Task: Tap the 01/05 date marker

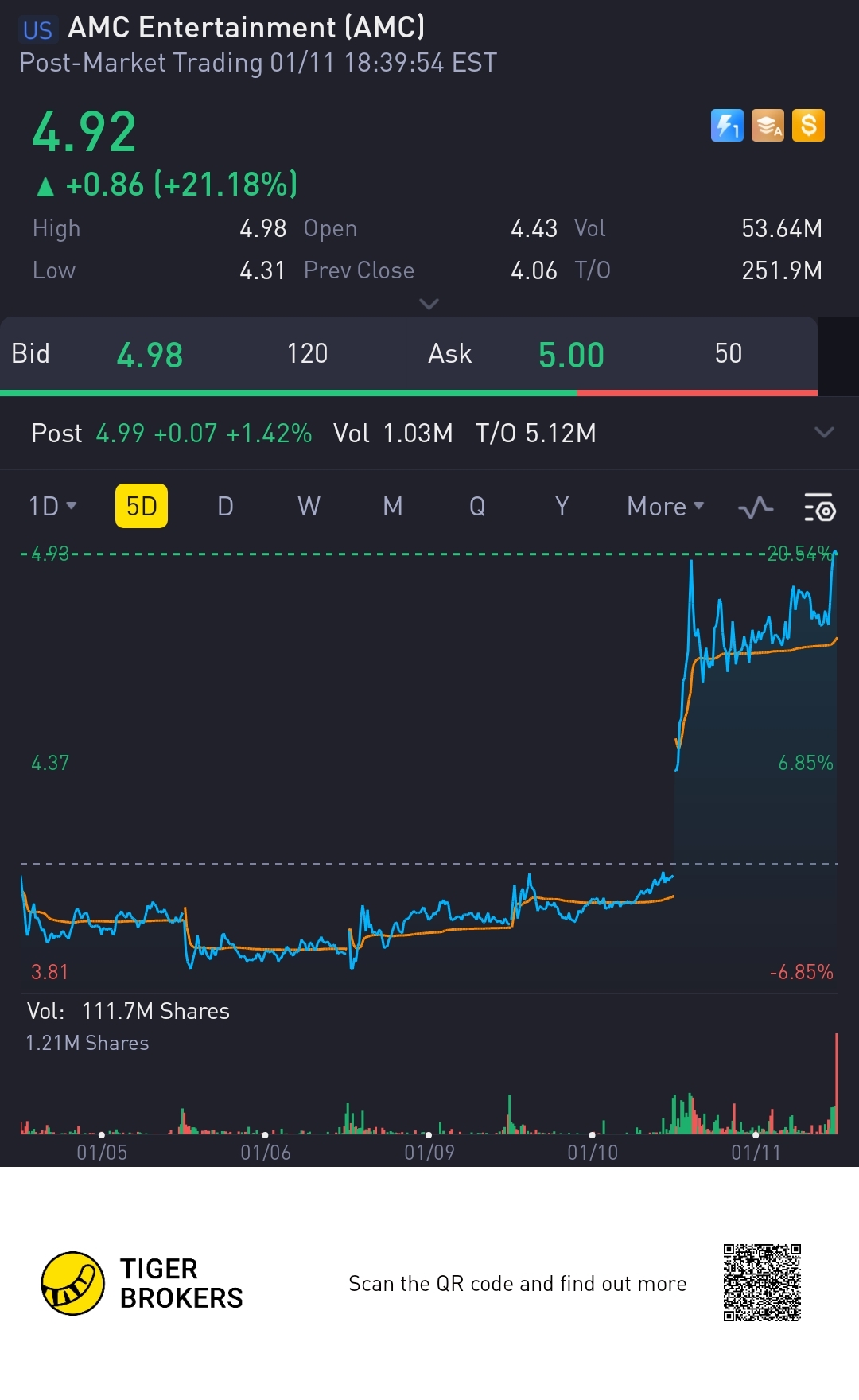Action: point(102,1152)
